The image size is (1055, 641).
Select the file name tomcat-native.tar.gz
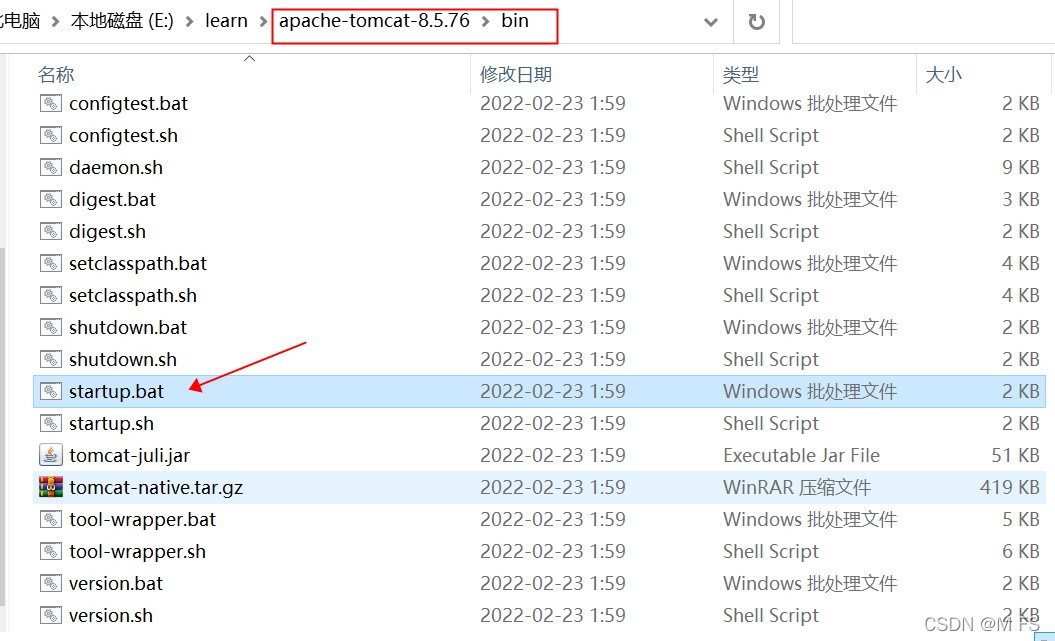tap(156, 488)
